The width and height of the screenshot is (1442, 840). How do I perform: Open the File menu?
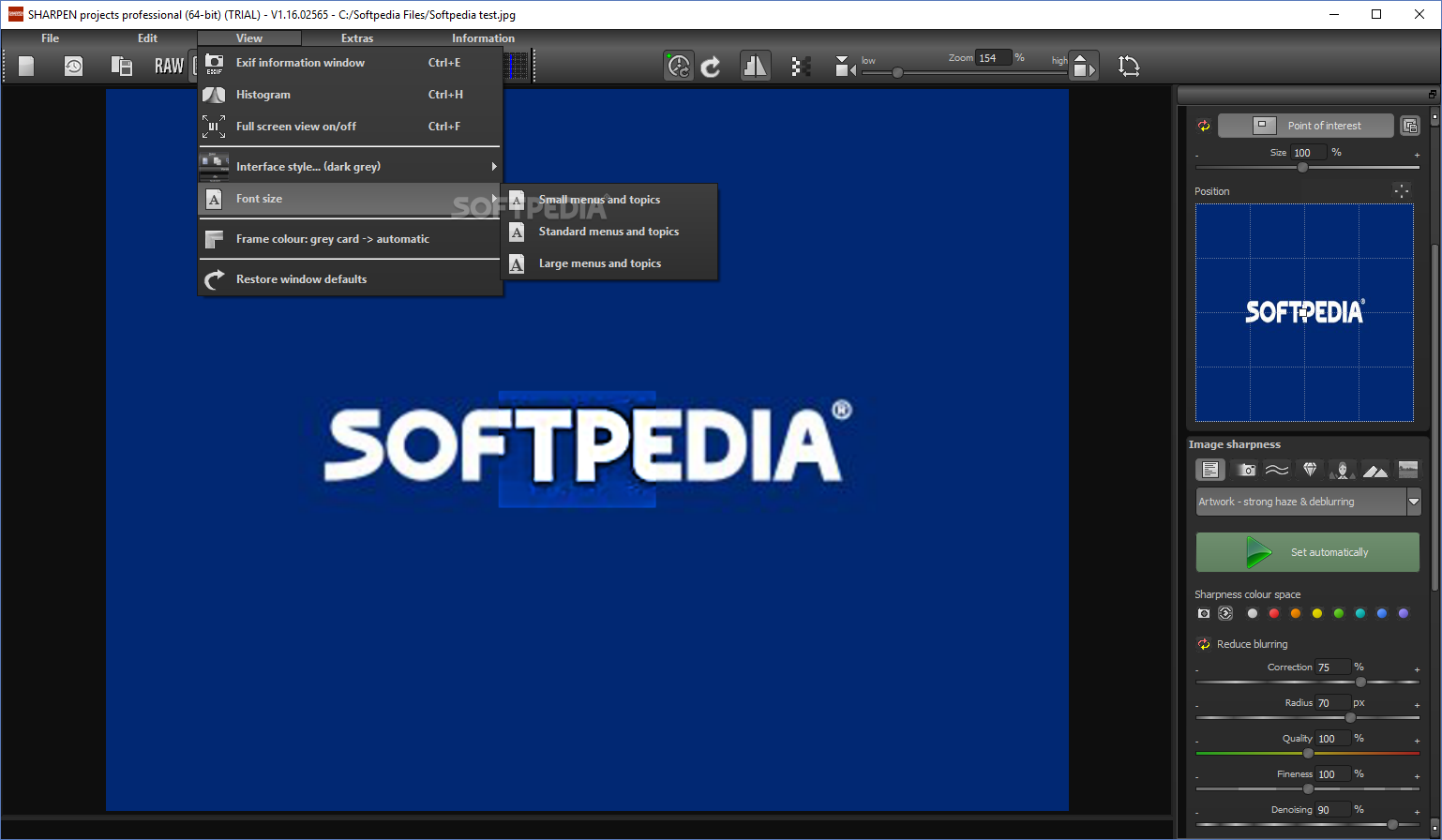click(x=50, y=38)
